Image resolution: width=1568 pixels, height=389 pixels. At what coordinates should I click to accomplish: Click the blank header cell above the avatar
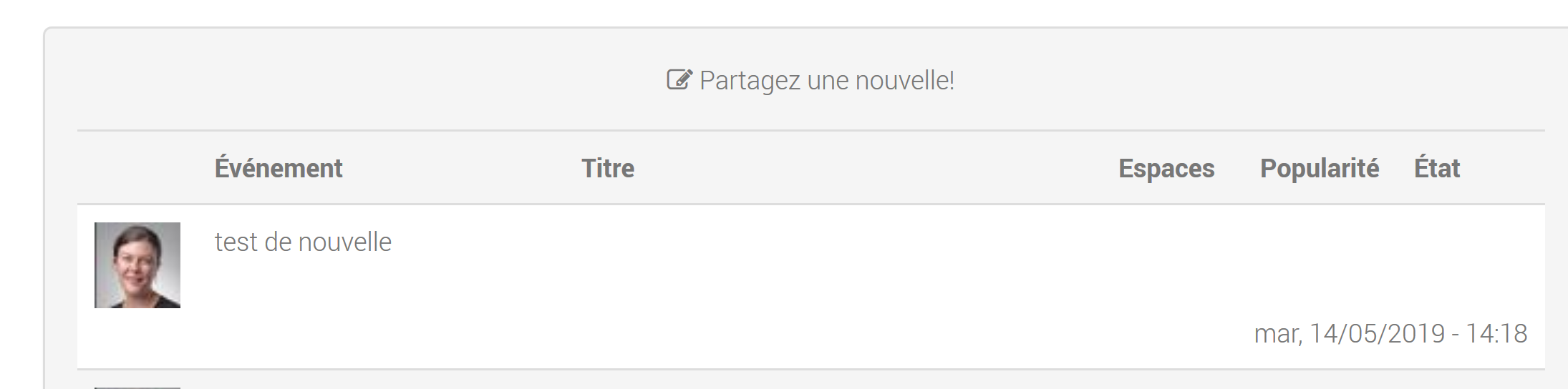pos(137,169)
